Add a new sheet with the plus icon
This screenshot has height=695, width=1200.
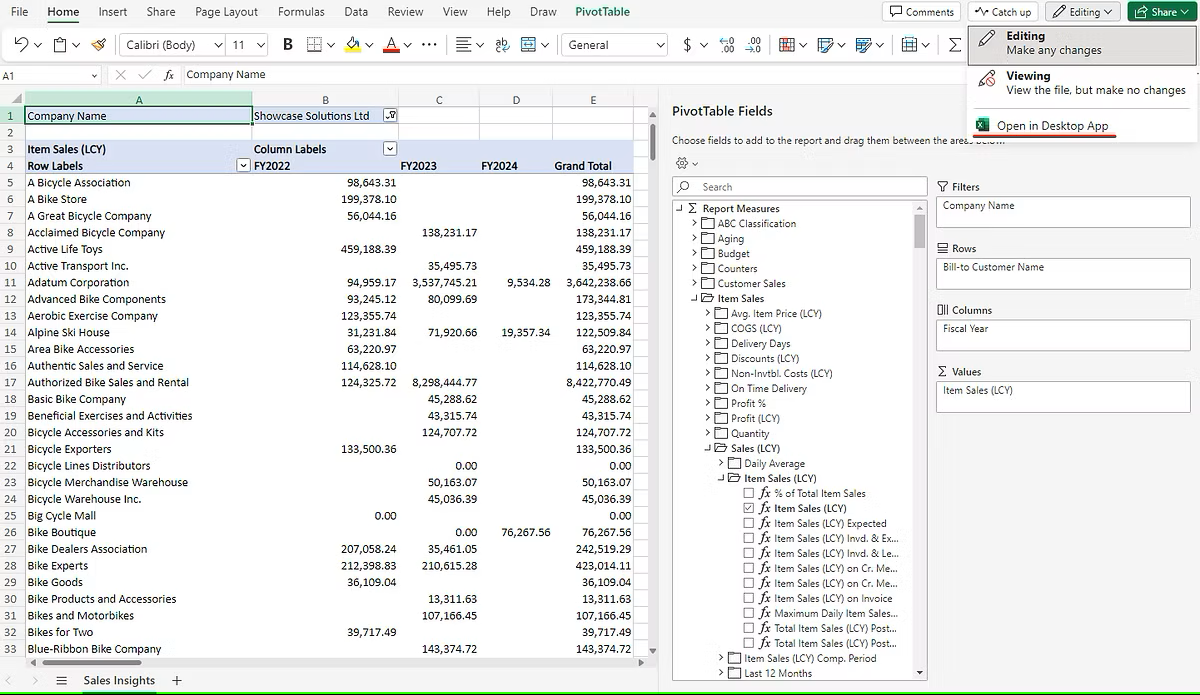[x=177, y=681]
